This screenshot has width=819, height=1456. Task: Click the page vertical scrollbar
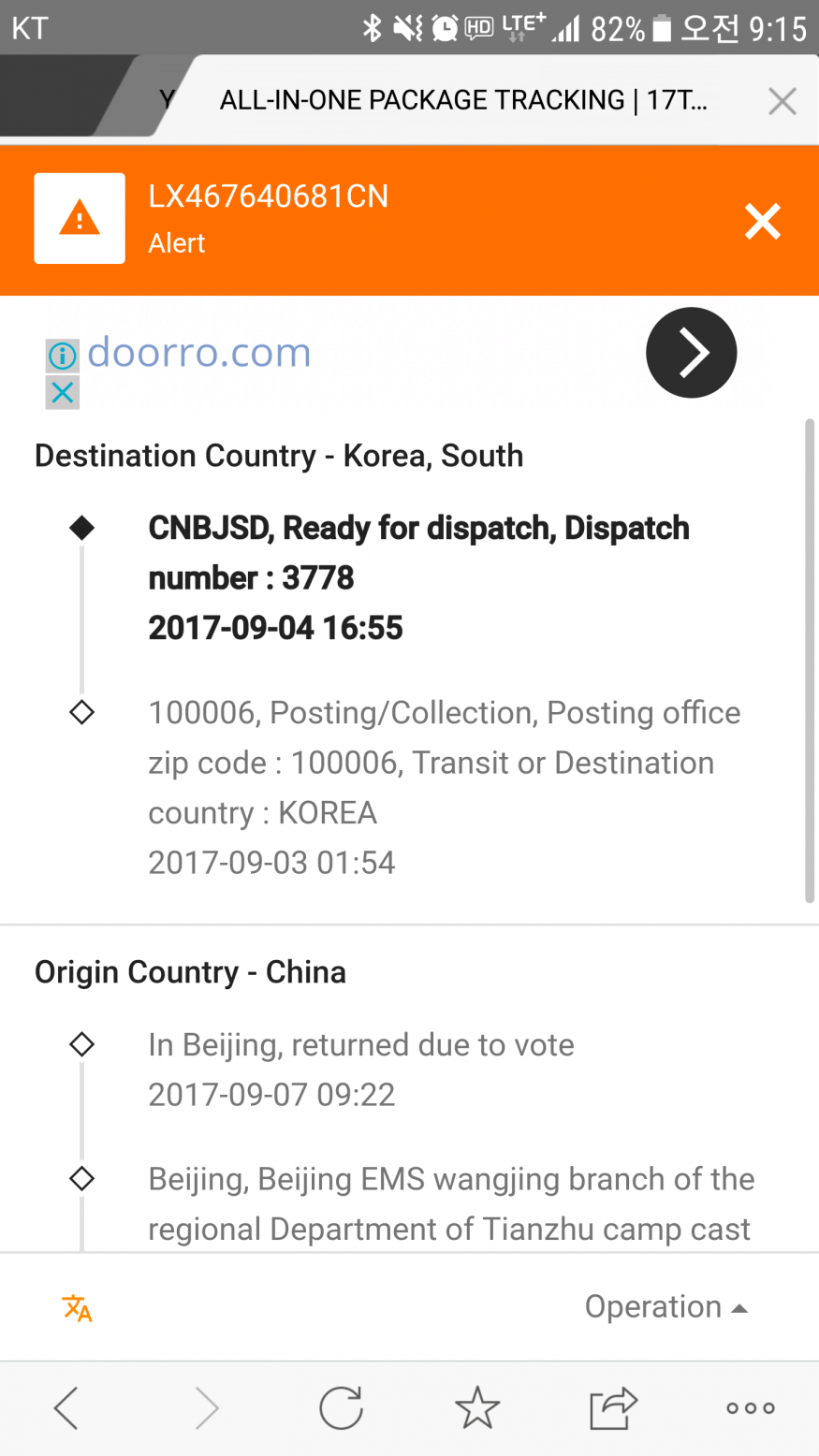[x=810, y=660]
